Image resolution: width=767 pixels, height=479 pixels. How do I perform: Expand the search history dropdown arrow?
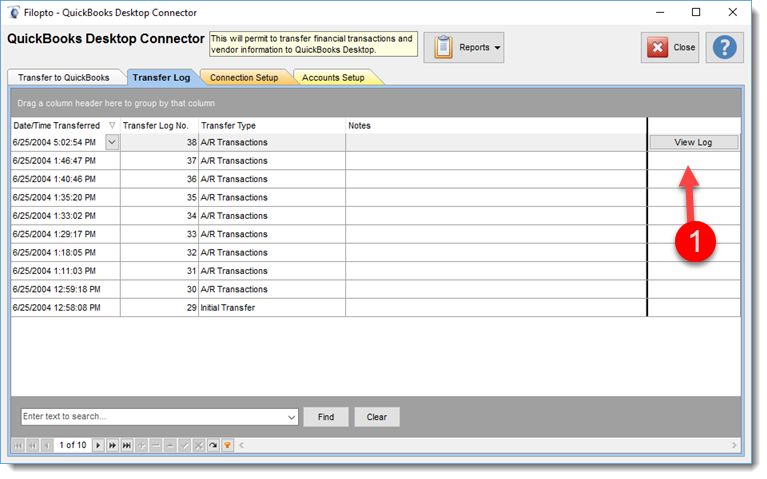[x=292, y=417]
